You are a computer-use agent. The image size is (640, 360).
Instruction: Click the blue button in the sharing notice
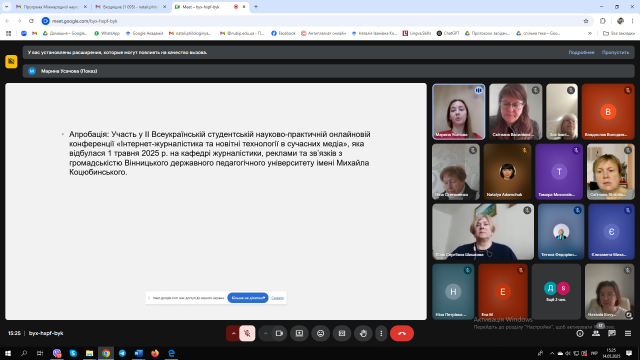[x=248, y=298]
